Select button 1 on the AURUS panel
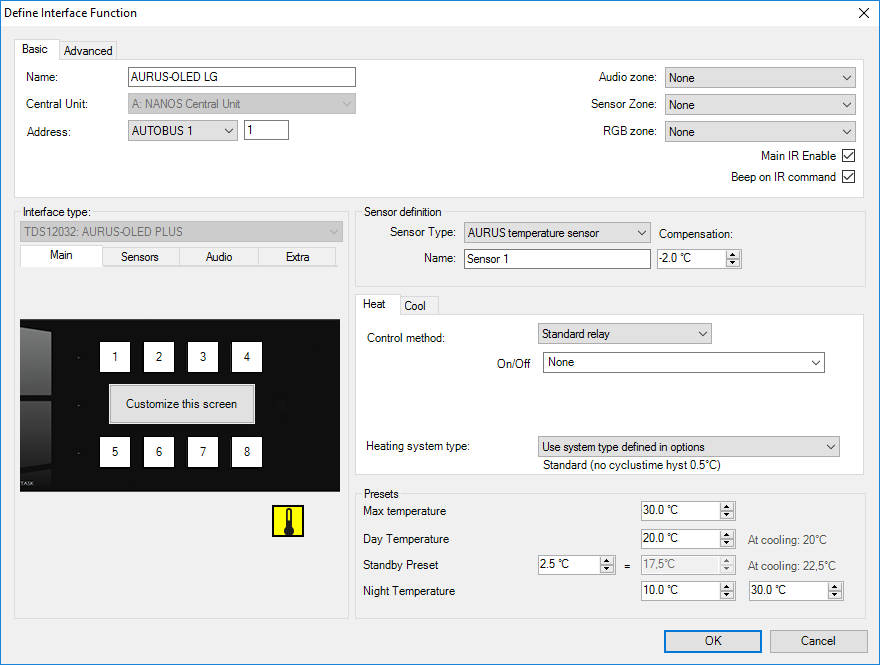The width and height of the screenshot is (880, 665). 115,357
